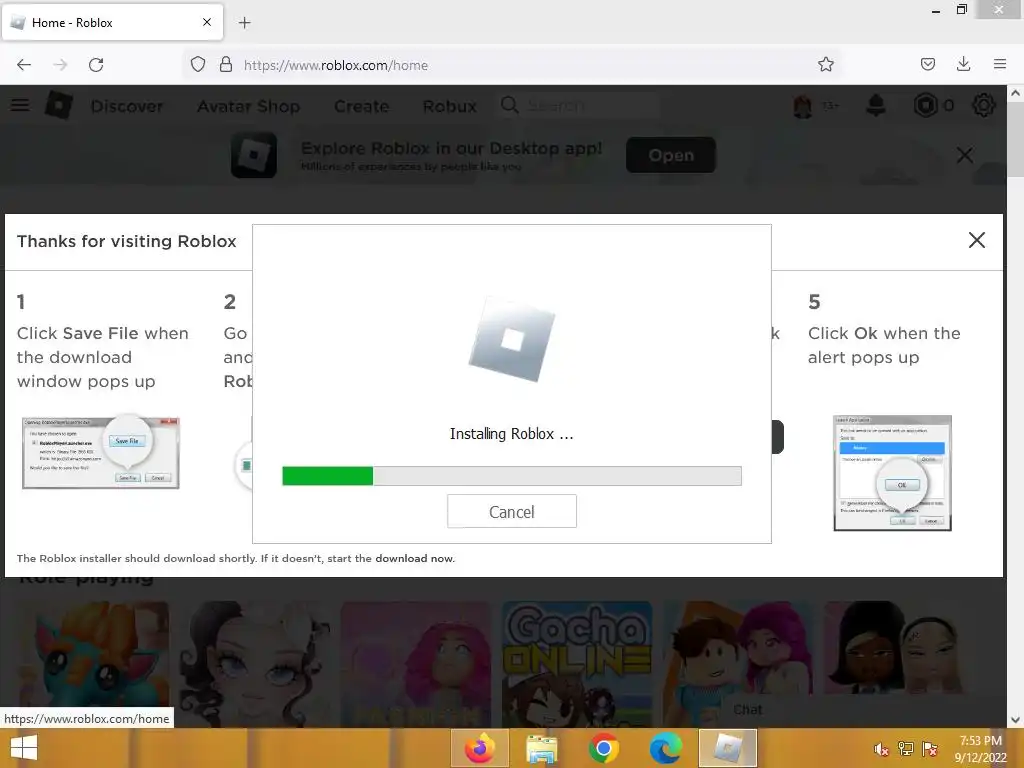The width and height of the screenshot is (1024, 768).
Task: Open a new browser tab
Action: pos(244,23)
